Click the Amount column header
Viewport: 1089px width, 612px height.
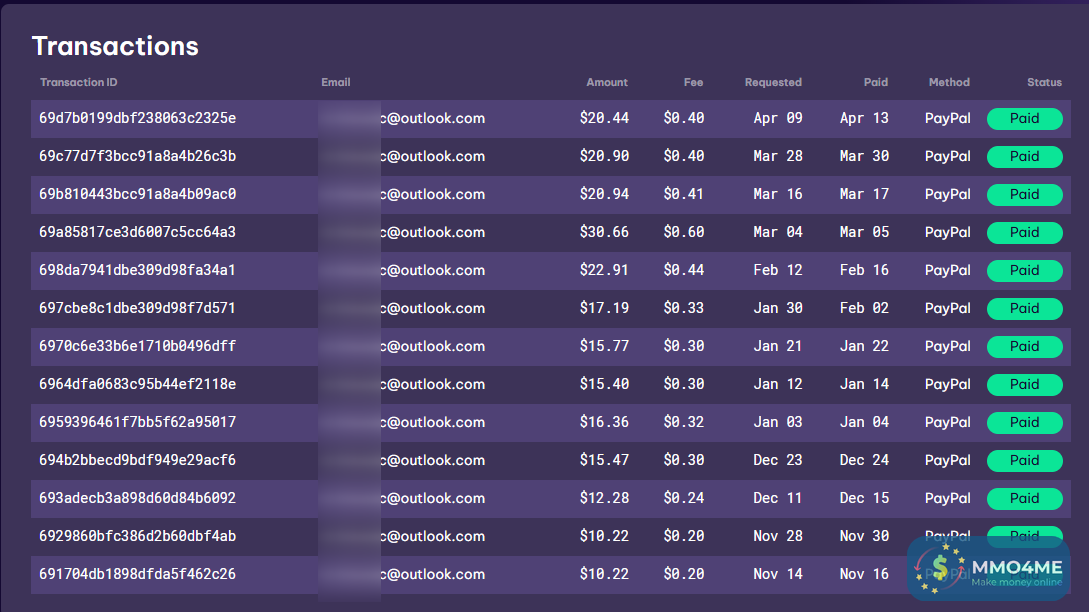[x=607, y=82]
